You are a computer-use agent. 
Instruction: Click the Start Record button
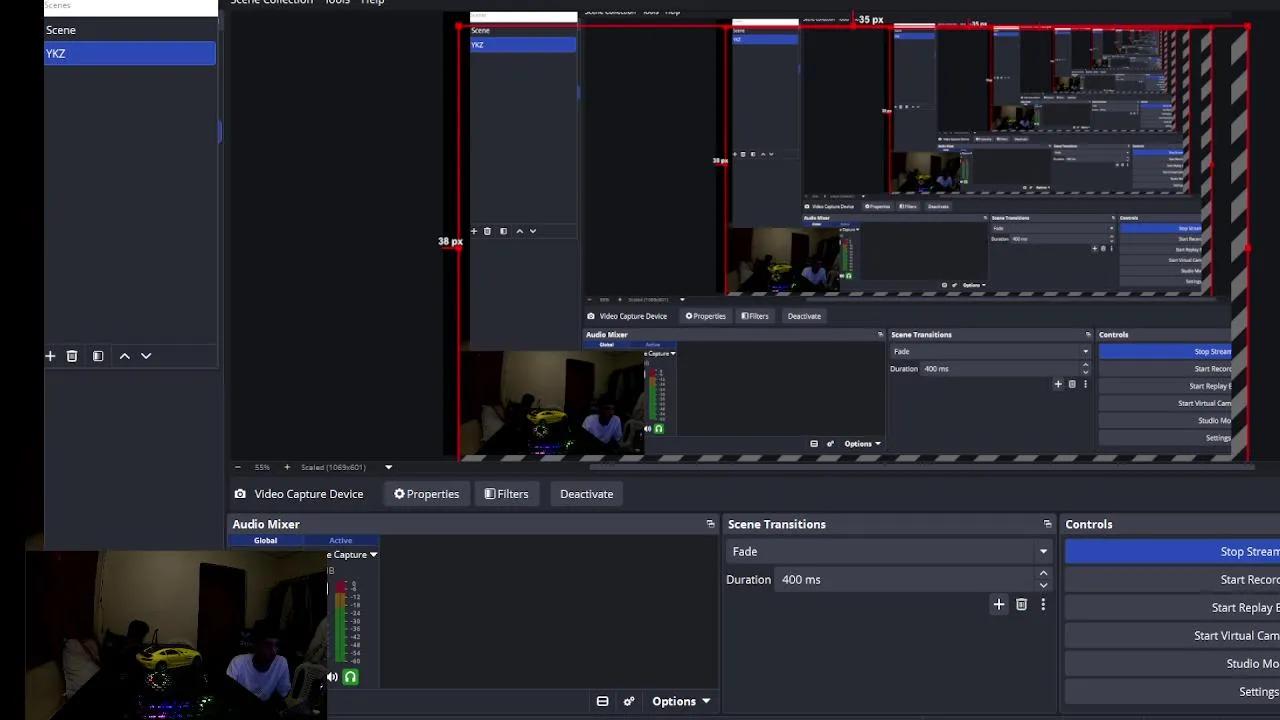tap(1172, 579)
